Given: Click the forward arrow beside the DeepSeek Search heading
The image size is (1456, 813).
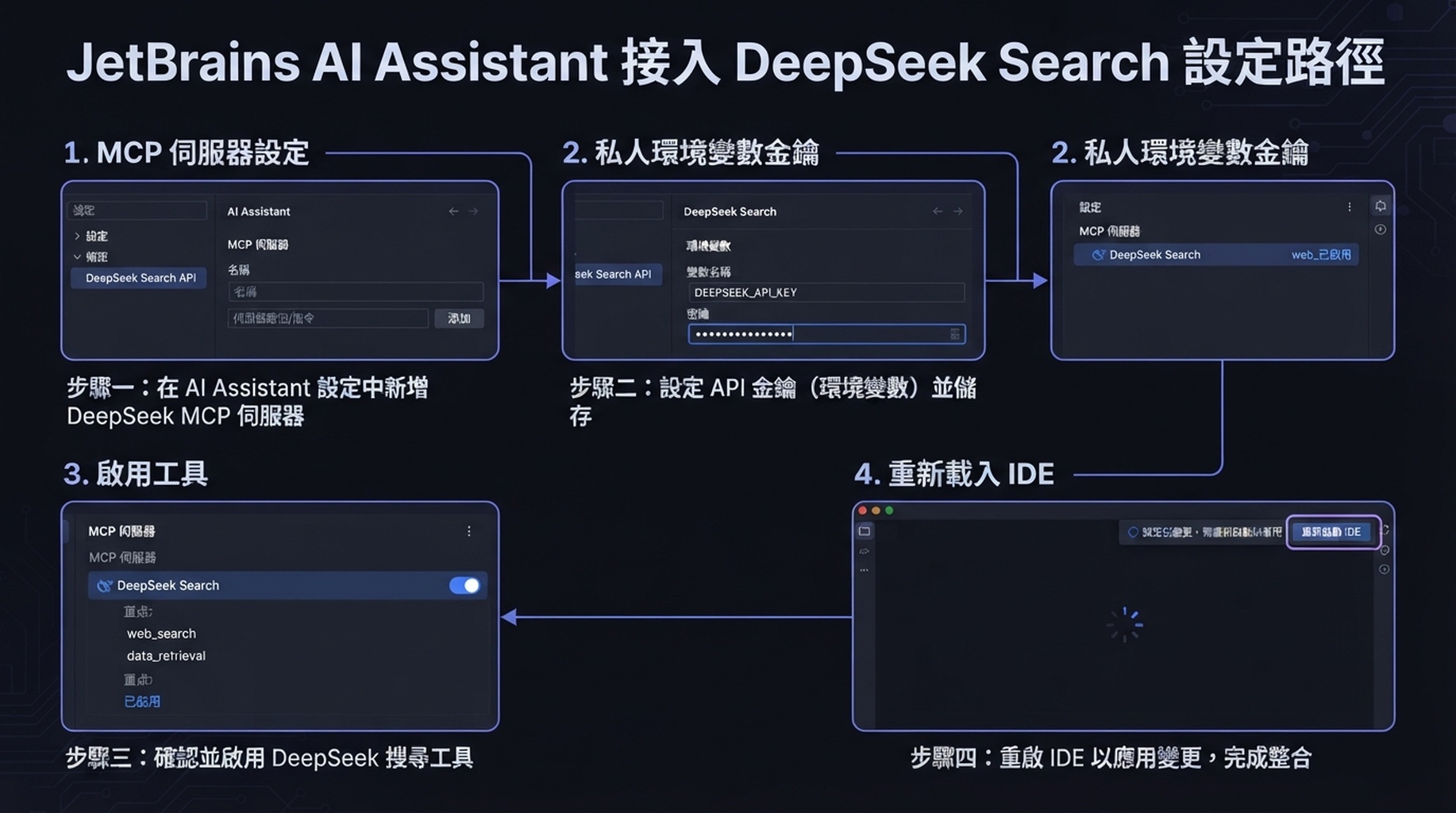Looking at the screenshot, I should click(957, 211).
